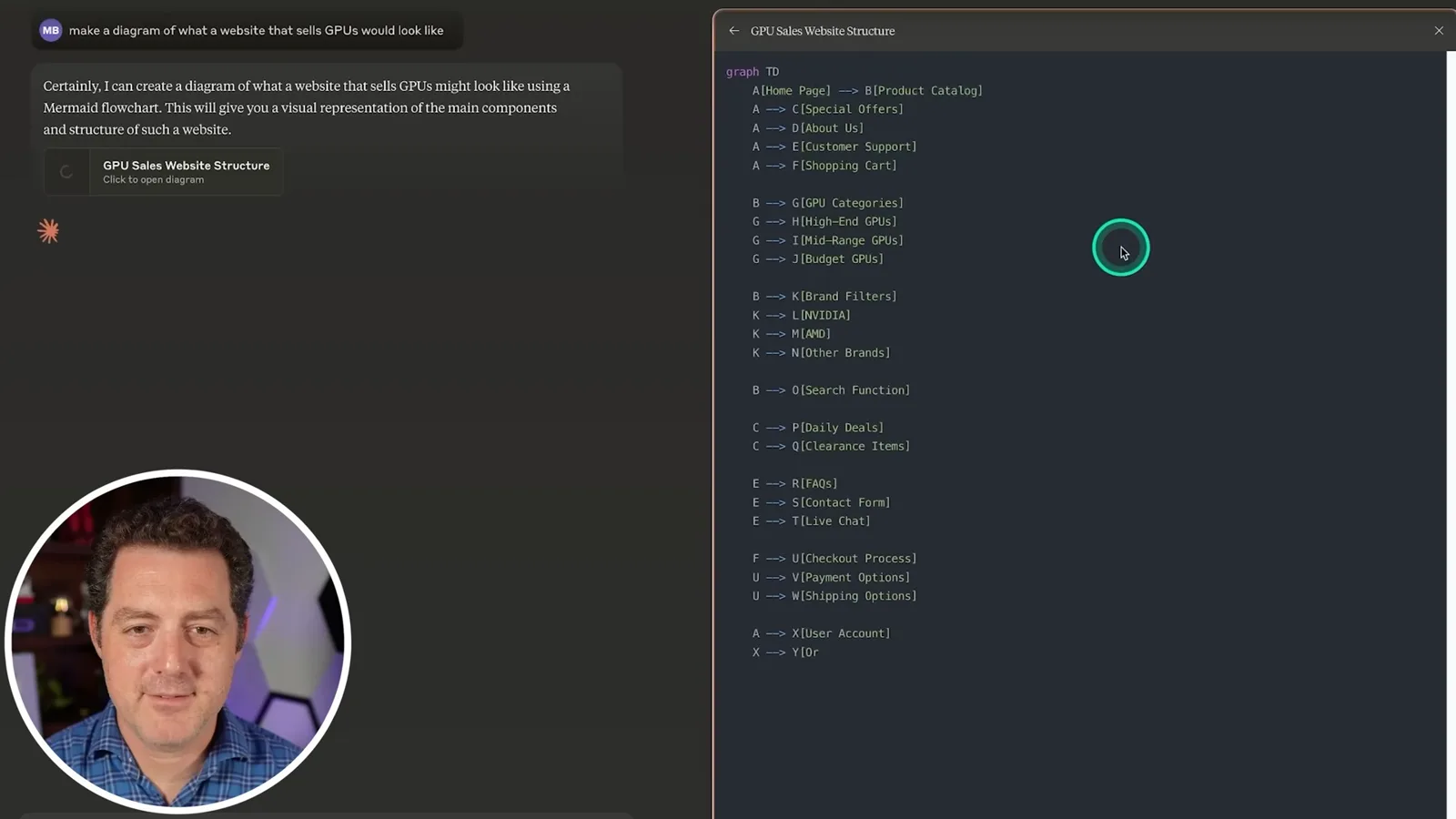Click the 'C[Special Offers]' code line
Image resolution: width=1456 pixels, height=819 pixels.
coord(828,109)
